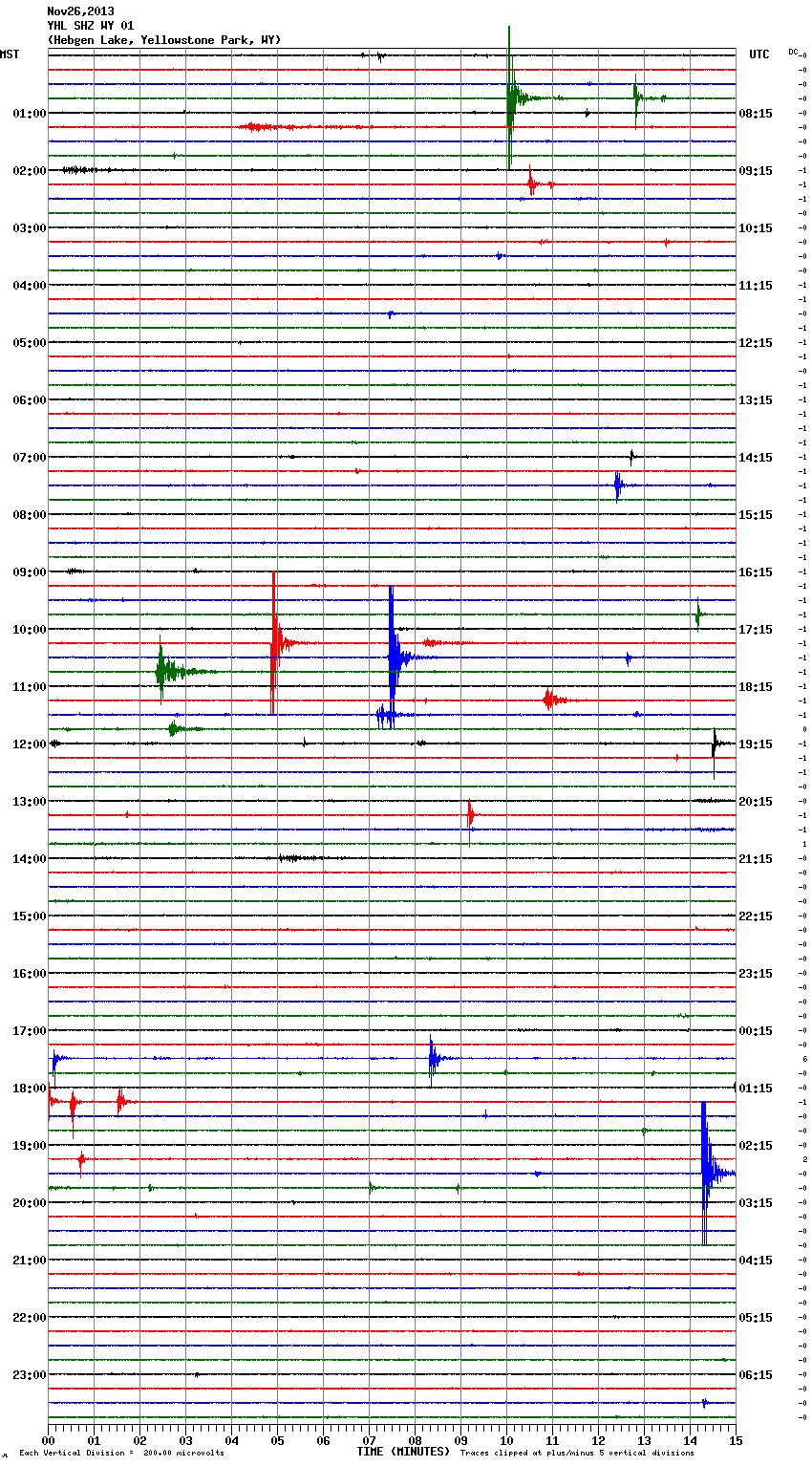Viewport: 812px width, 1466px height.
Task: Pick the 17:15 UTC time label
Action: [756, 629]
